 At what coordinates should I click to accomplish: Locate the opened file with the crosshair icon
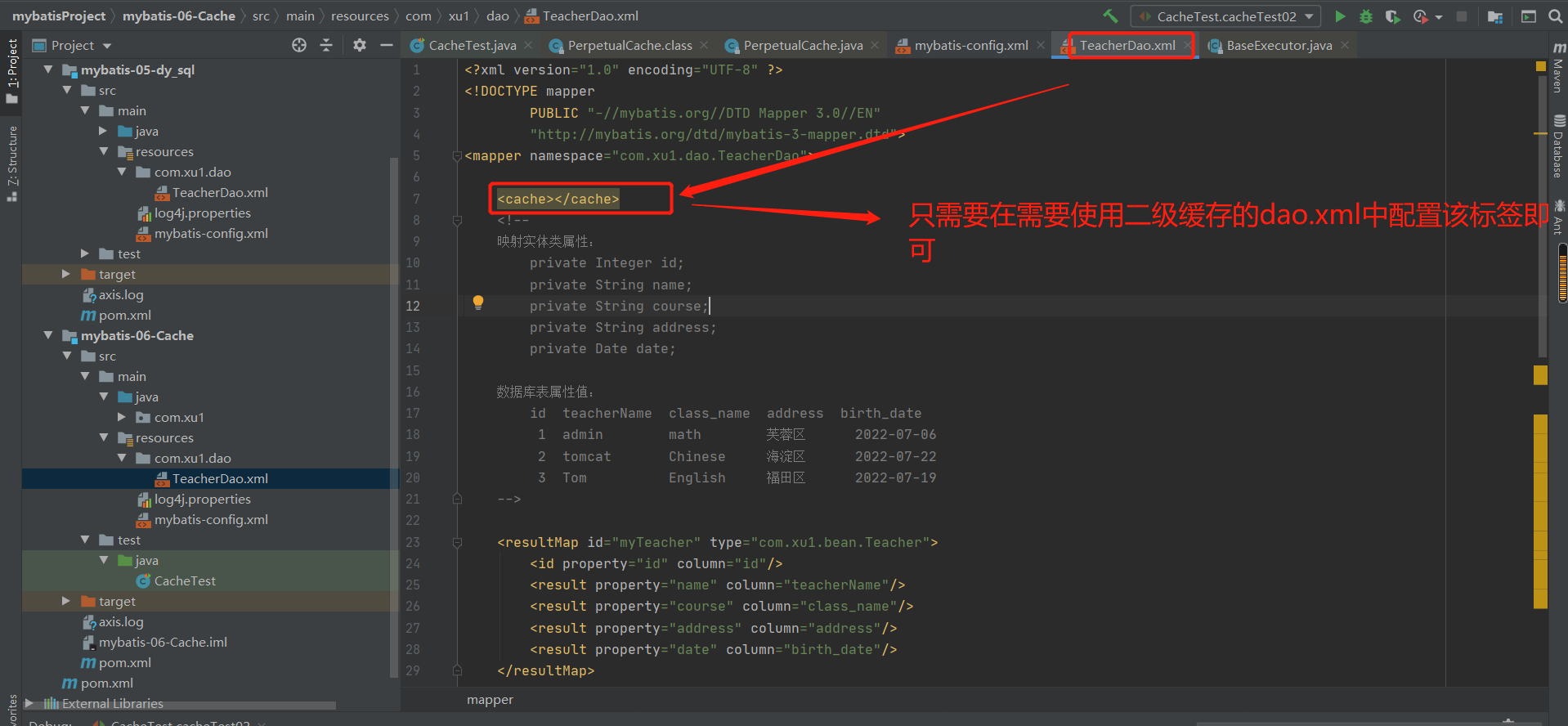tap(299, 45)
